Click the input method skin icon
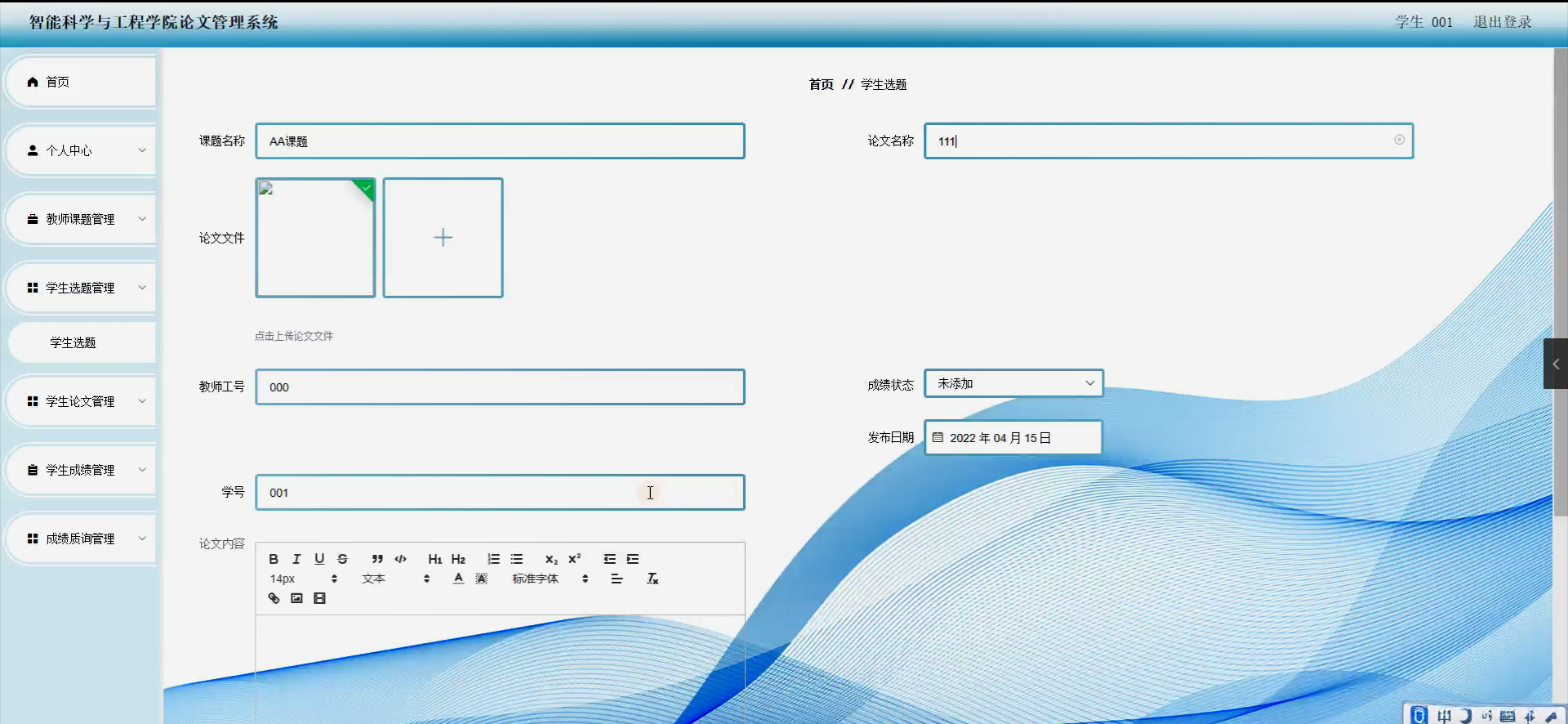 (x=1530, y=716)
